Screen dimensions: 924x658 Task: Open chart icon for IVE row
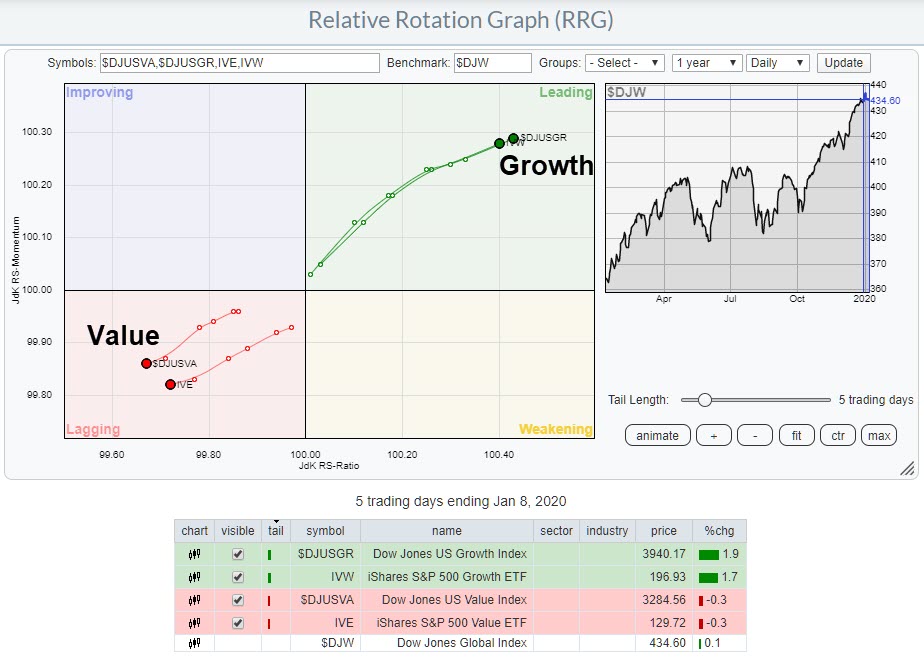click(194, 623)
